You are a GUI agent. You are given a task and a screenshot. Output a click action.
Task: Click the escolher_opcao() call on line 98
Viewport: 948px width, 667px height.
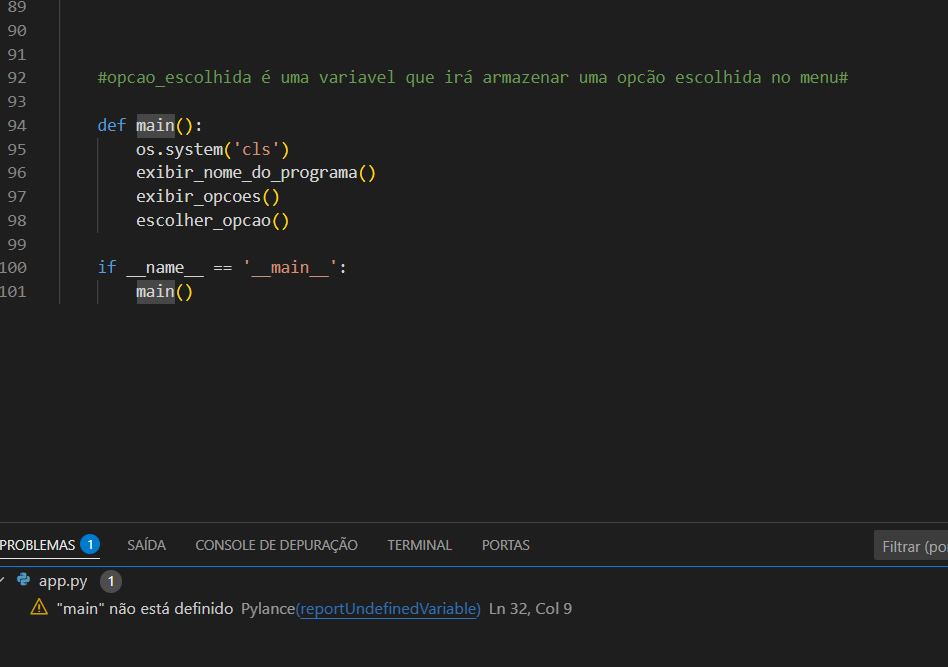[212, 221]
